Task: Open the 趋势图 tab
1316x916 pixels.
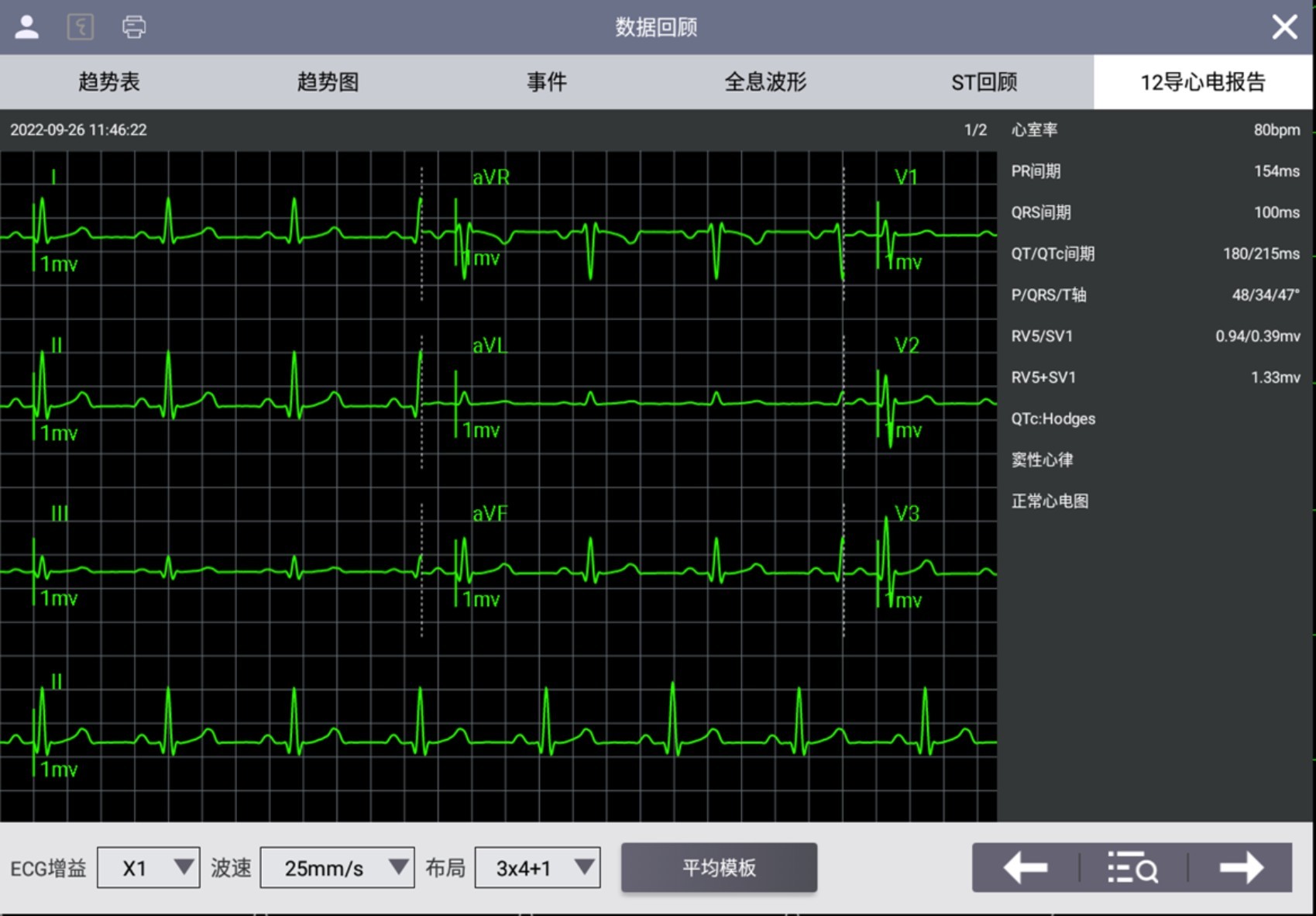Action: [x=328, y=82]
